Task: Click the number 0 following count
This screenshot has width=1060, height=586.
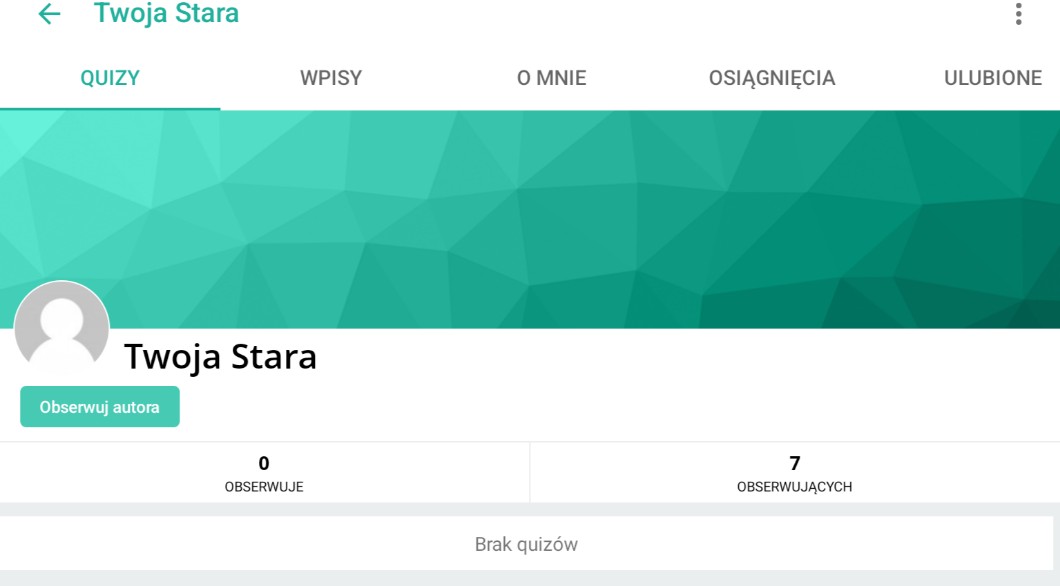Action: tap(264, 463)
